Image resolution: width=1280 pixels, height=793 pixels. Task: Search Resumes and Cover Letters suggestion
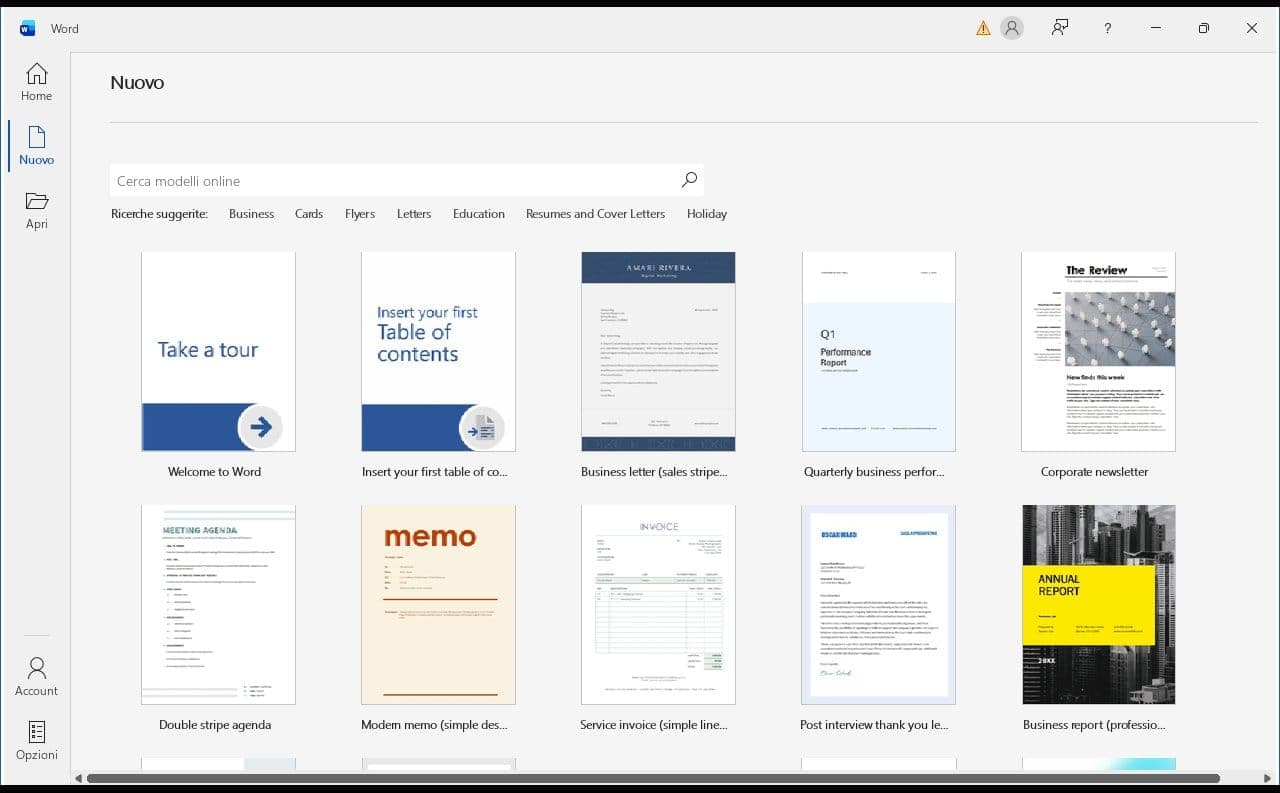point(595,213)
